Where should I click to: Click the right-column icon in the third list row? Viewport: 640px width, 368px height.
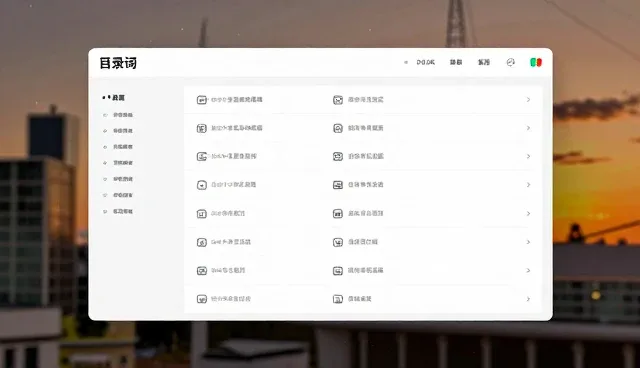click(x=338, y=157)
